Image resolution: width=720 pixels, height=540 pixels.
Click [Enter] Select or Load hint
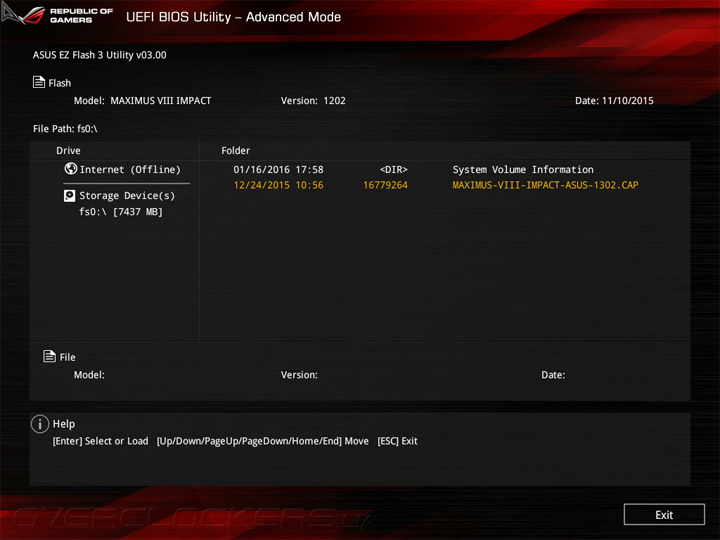click(101, 441)
